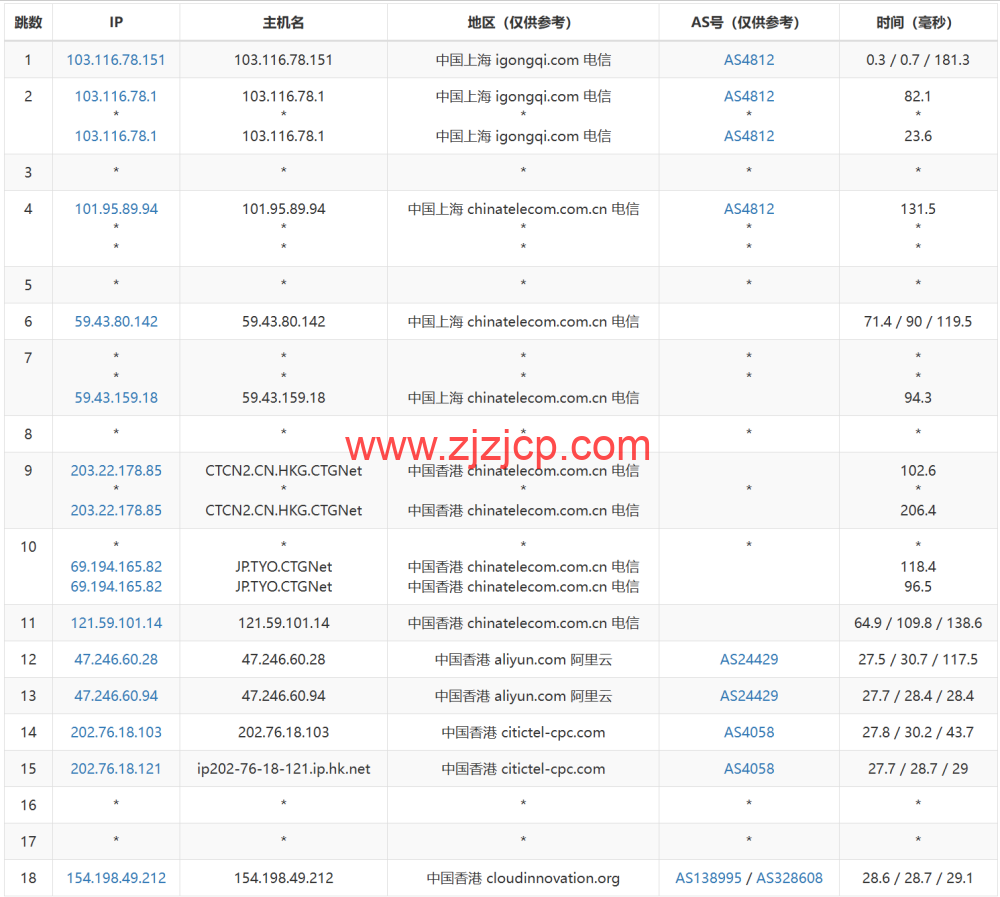Image resolution: width=1000 pixels, height=897 pixels.
Task: Select the 69.194.165.82 link in hop 10
Action: click(x=115, y=566)
